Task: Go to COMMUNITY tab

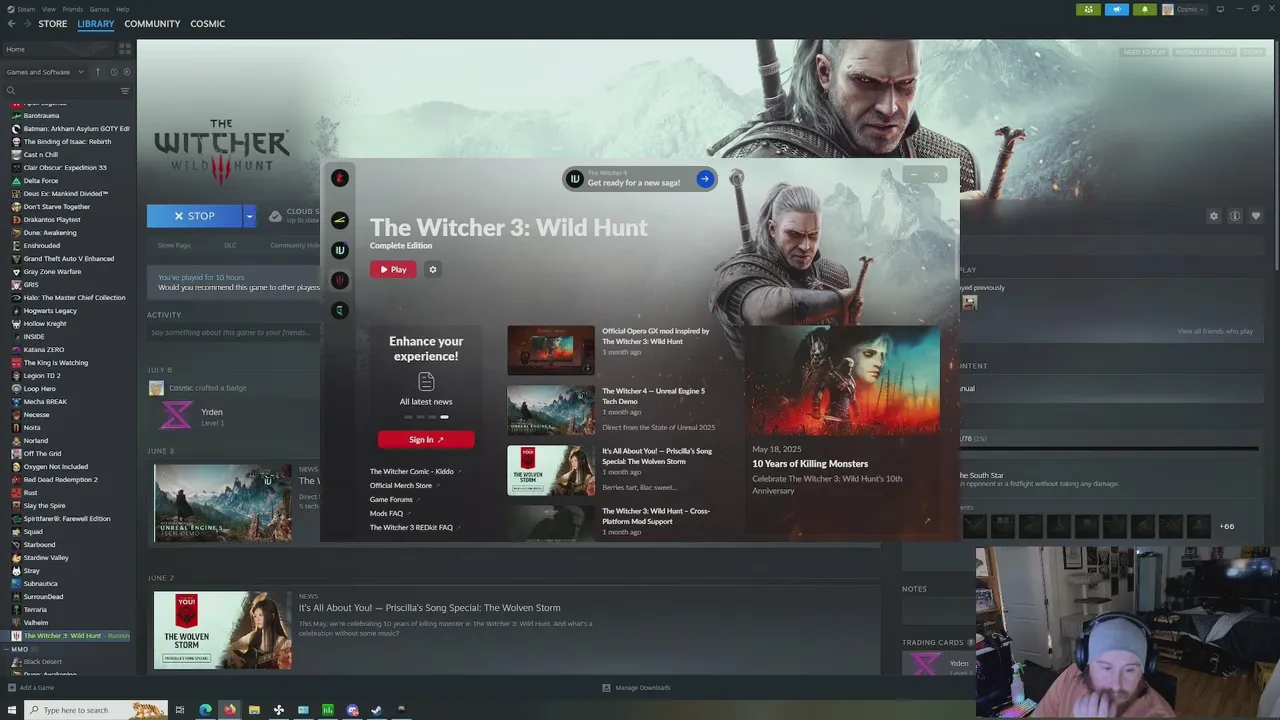Action: coord(152,24)
